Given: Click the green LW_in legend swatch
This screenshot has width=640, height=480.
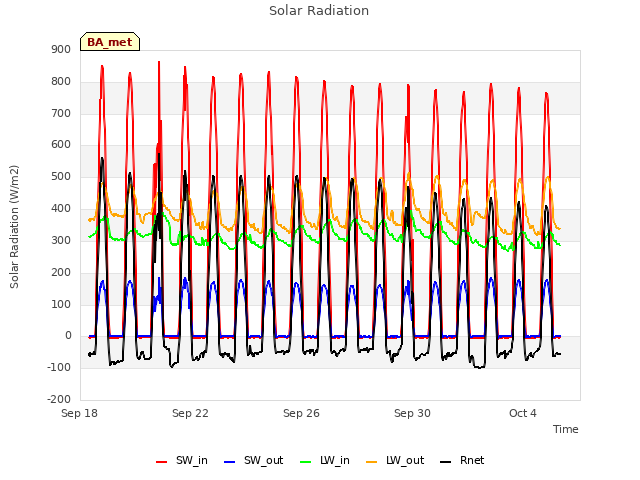Looking at the screenshot, I should pos(306,462).
